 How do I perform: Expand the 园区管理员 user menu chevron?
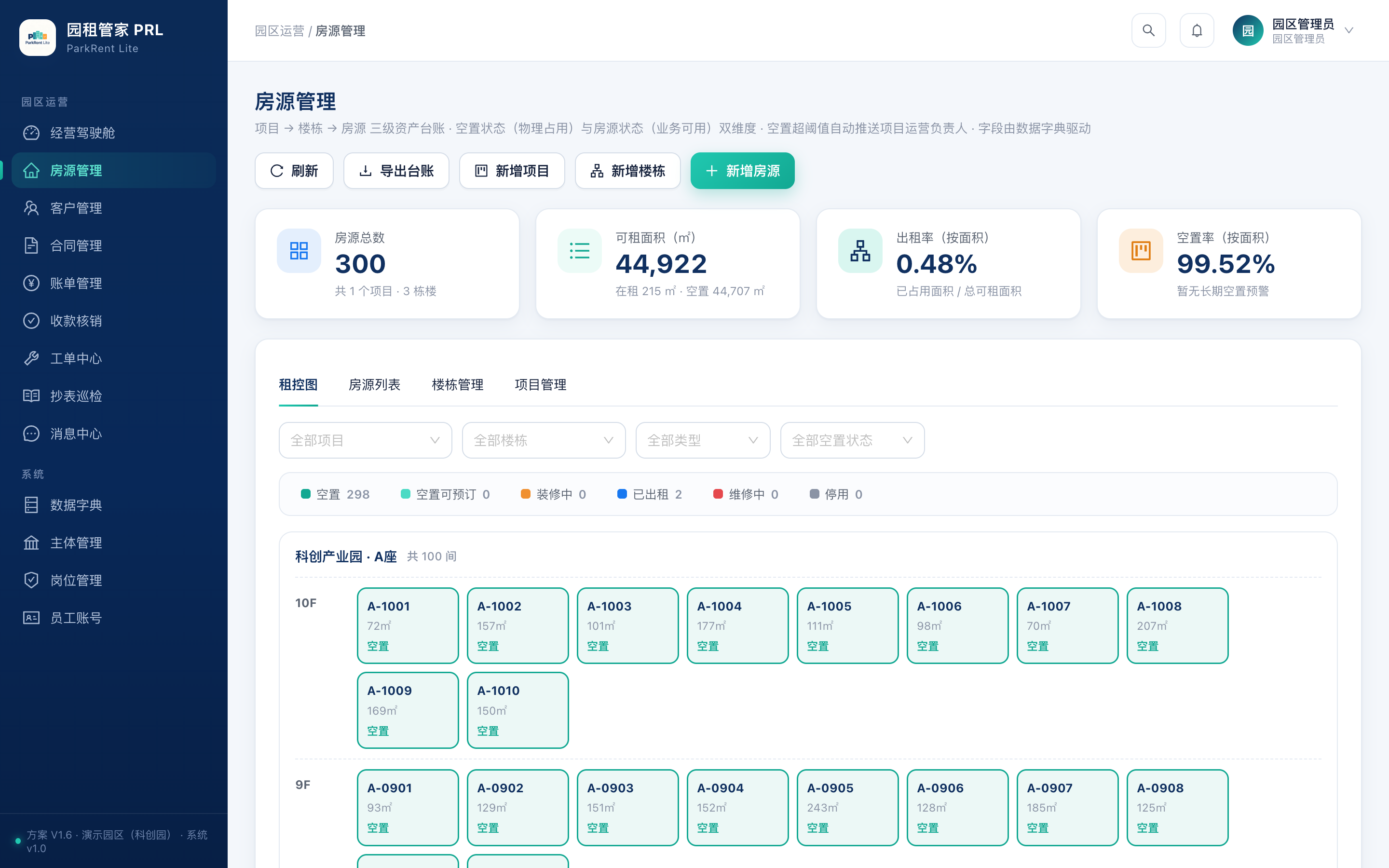coord(1349,30)
